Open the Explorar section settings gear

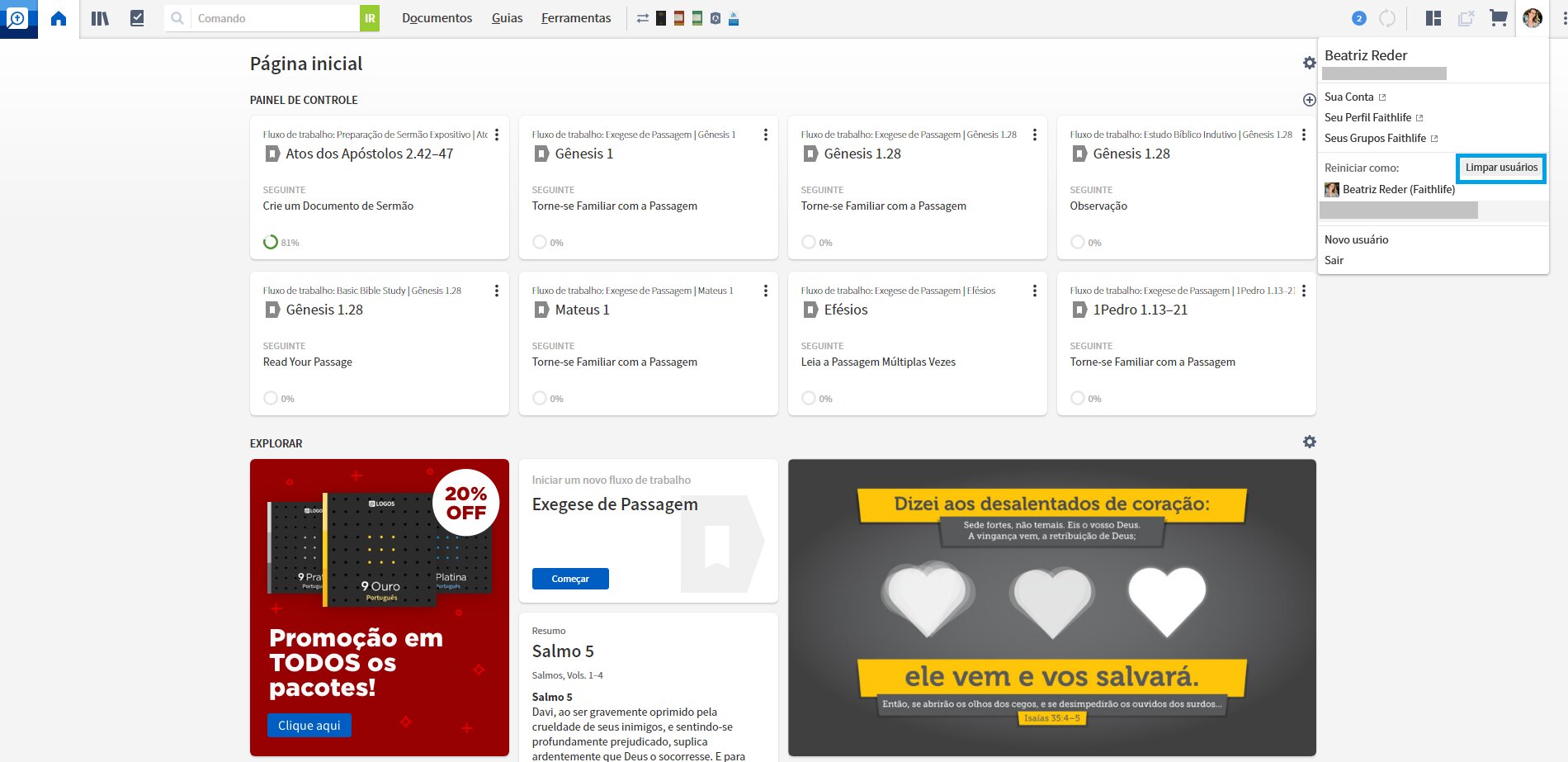pos(1309,442)
